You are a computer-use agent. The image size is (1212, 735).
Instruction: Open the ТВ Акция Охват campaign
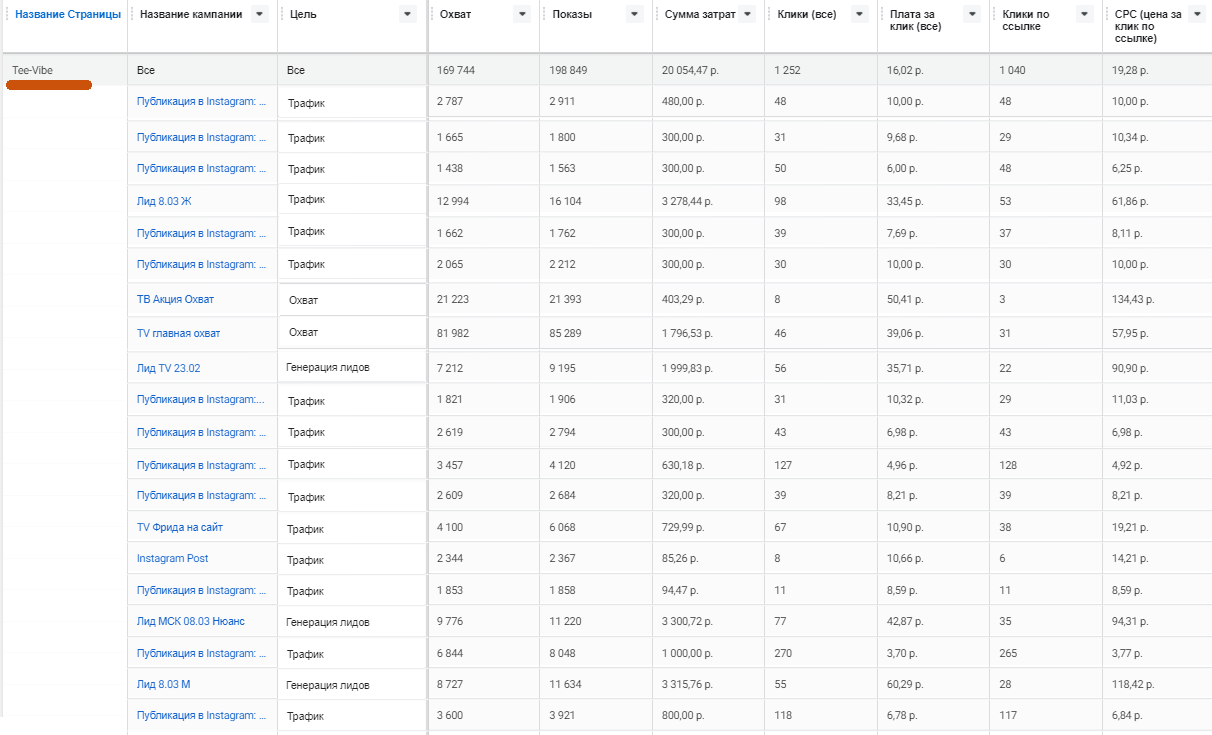pyautogui.click(x=175, y=299)
